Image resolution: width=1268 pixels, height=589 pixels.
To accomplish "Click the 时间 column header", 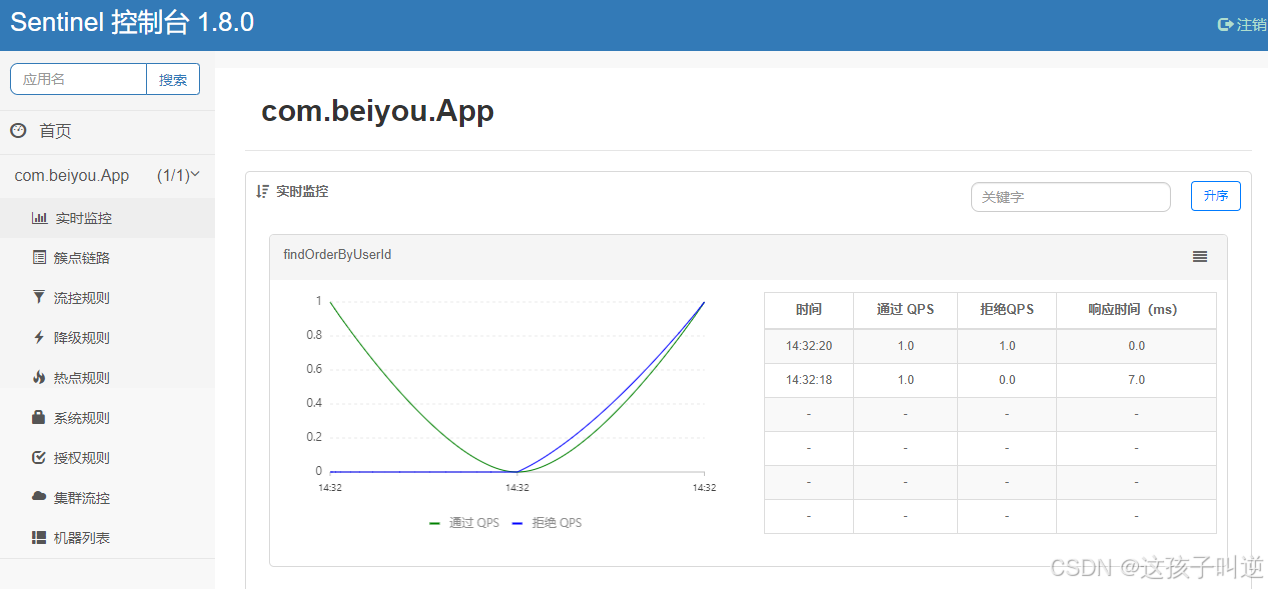I will tap(809, 310).
